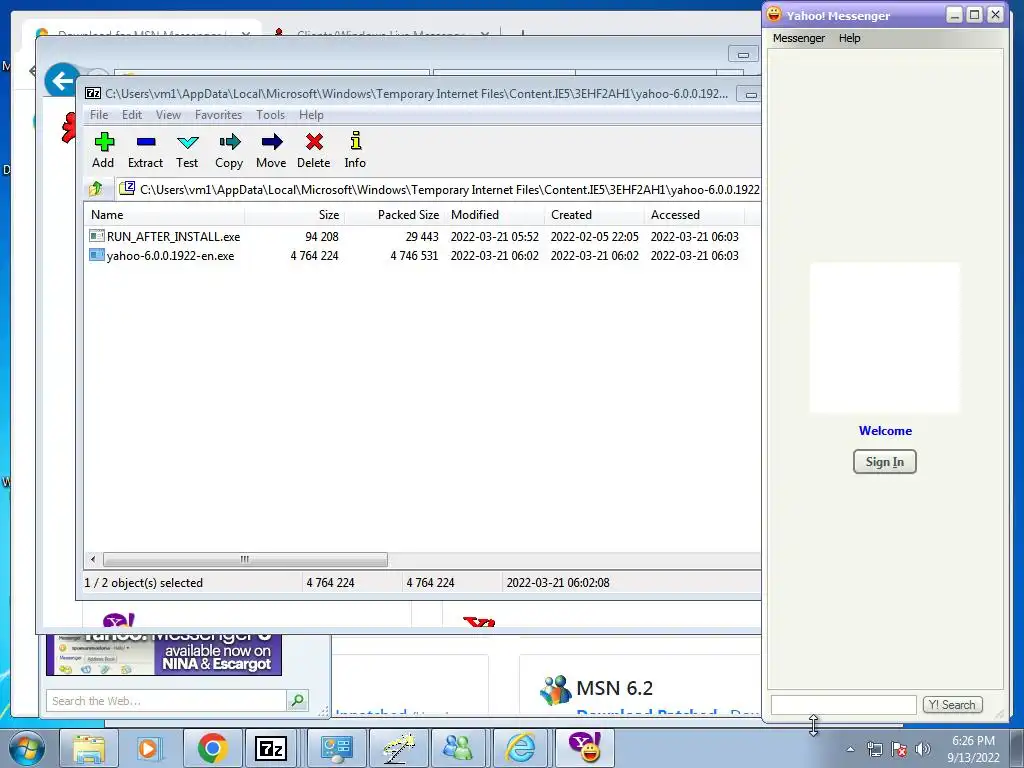Click Sign In button in Yahoo! Messenger
Screen dimensions: 1024x768
[x=885, y=462]
